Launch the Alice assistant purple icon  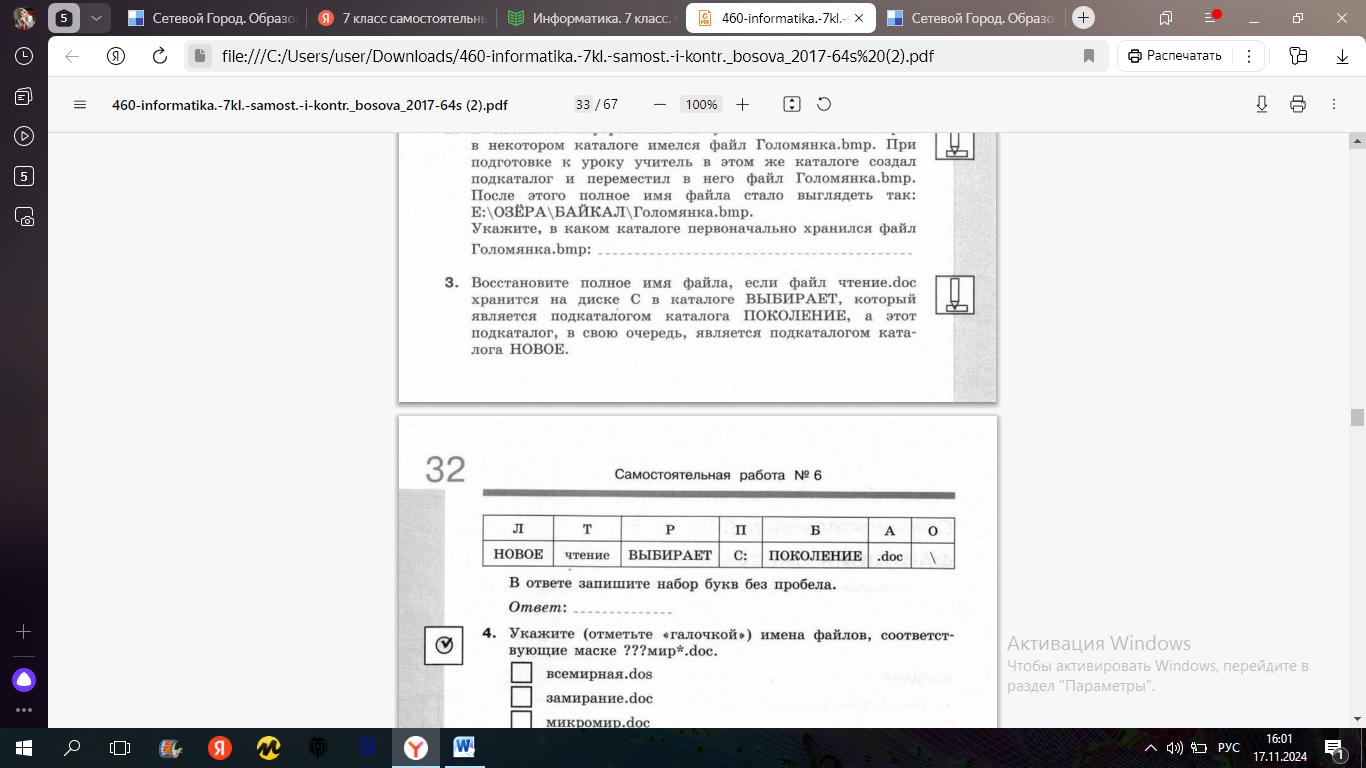24,680
